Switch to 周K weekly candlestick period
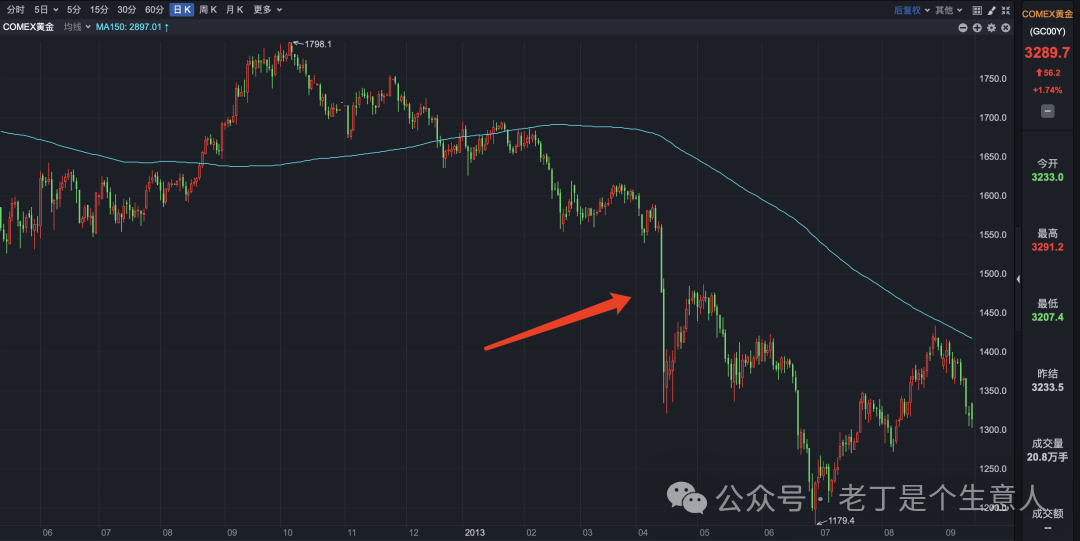Screen dimensions: 1080x541 [x=208, y=10]
